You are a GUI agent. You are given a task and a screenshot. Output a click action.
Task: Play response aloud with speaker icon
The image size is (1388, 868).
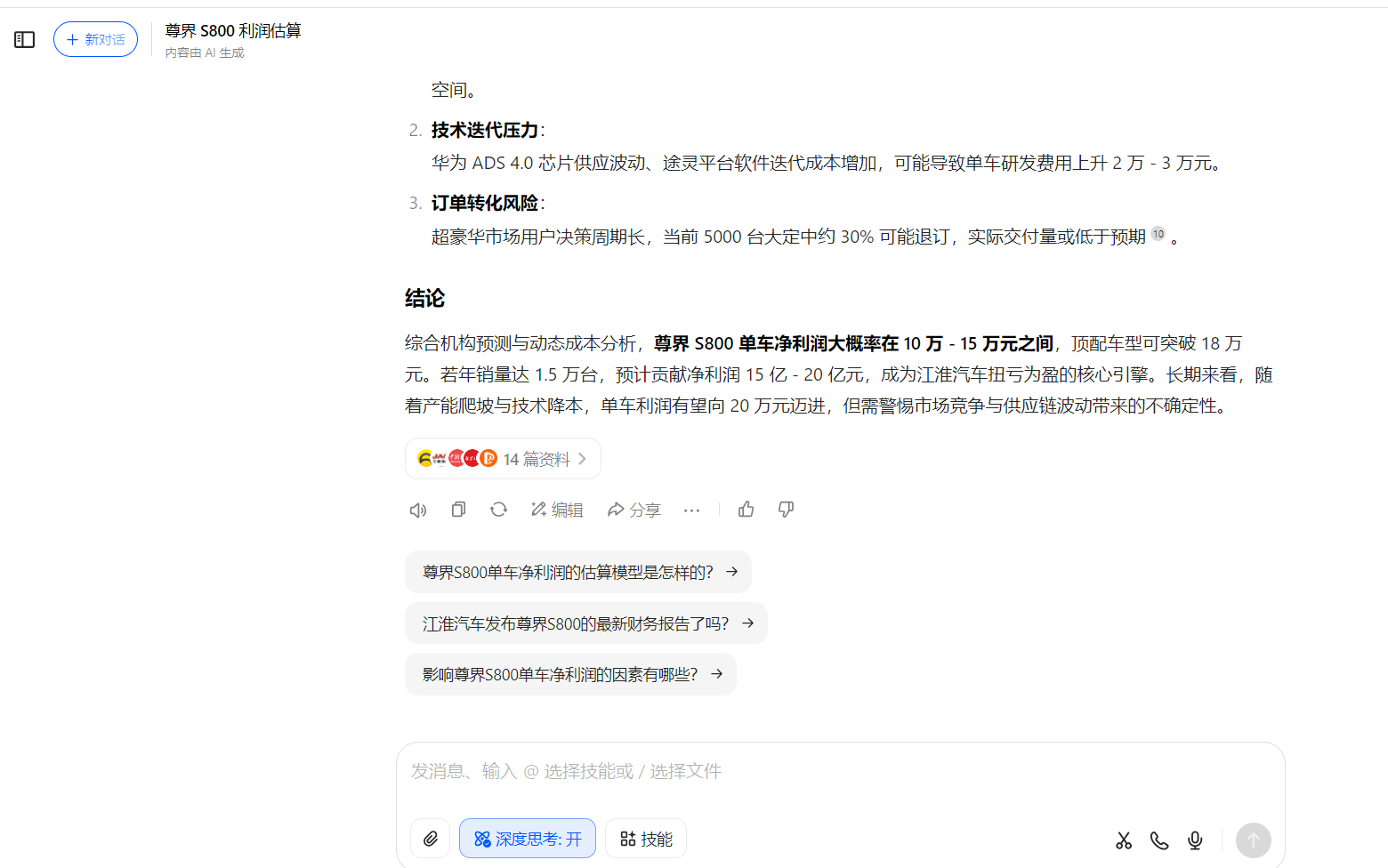[418, 510]
